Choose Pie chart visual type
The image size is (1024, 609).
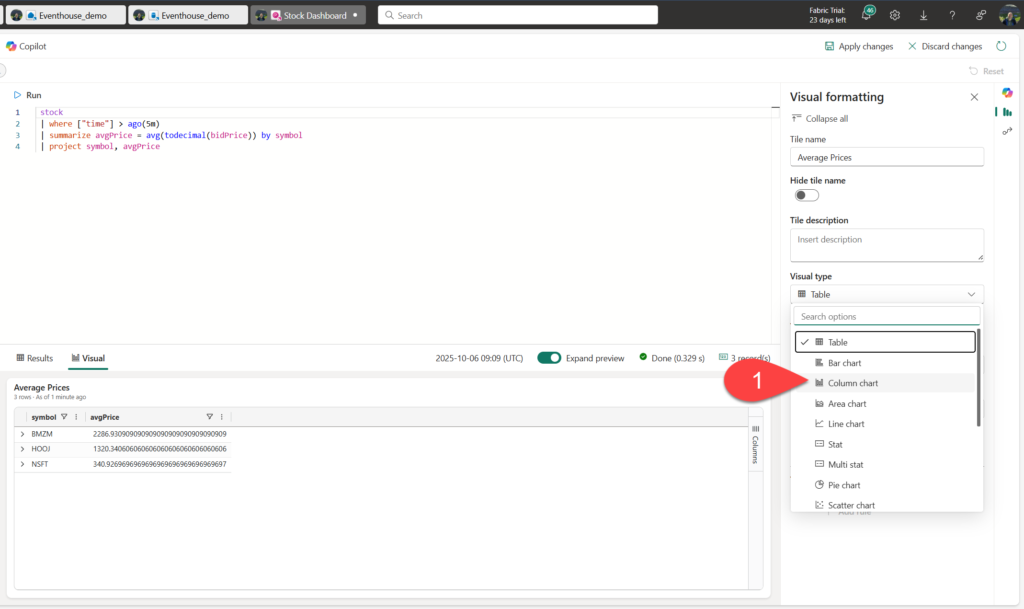pyautogui.click(x=844, y=485)
